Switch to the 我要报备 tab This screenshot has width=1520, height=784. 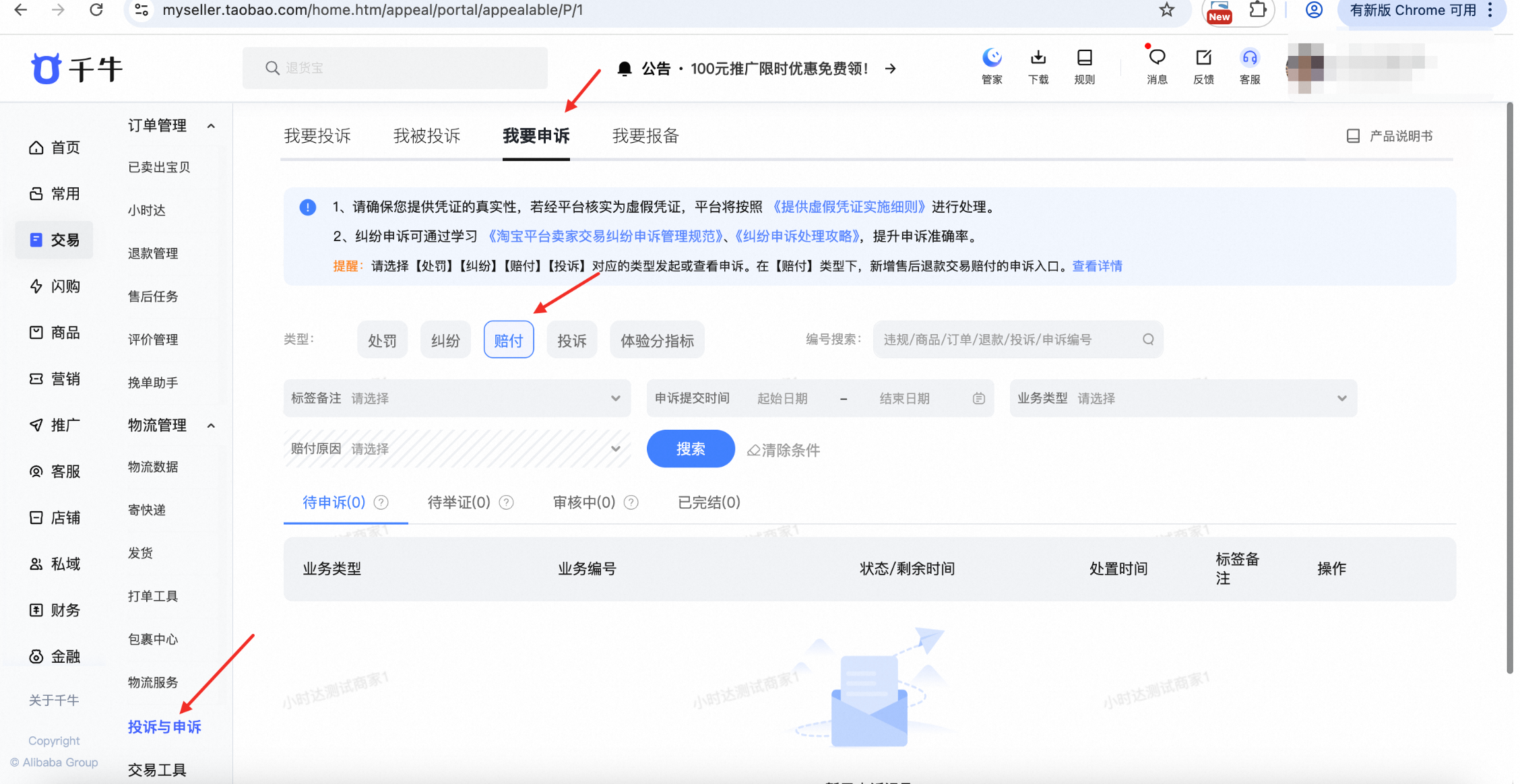coord(645,136)
